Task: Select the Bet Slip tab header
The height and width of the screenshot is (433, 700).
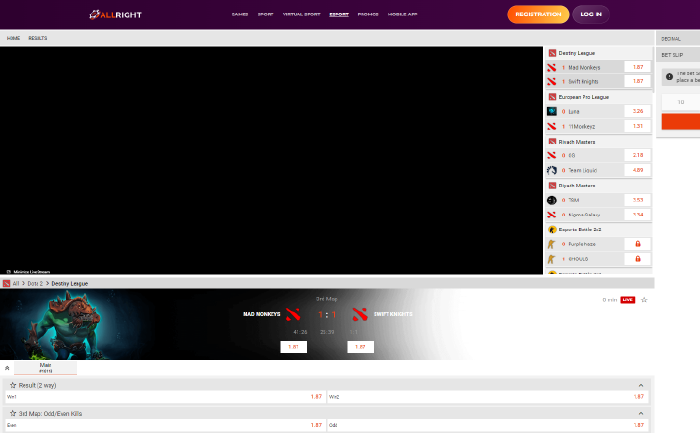Action: pyautogui.click(x=678, y=55)
